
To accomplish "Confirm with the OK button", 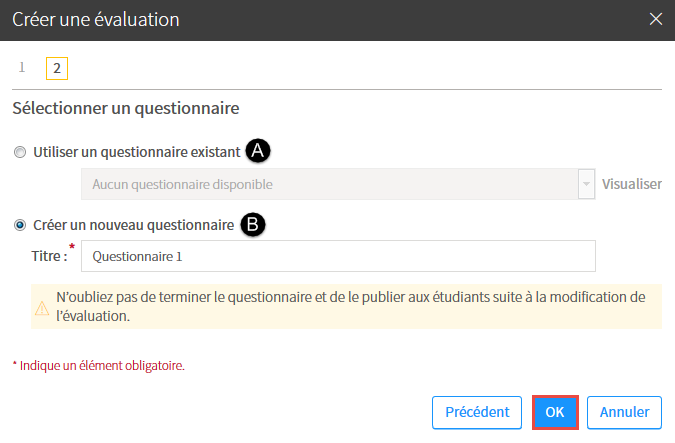I will click(555, 412).
